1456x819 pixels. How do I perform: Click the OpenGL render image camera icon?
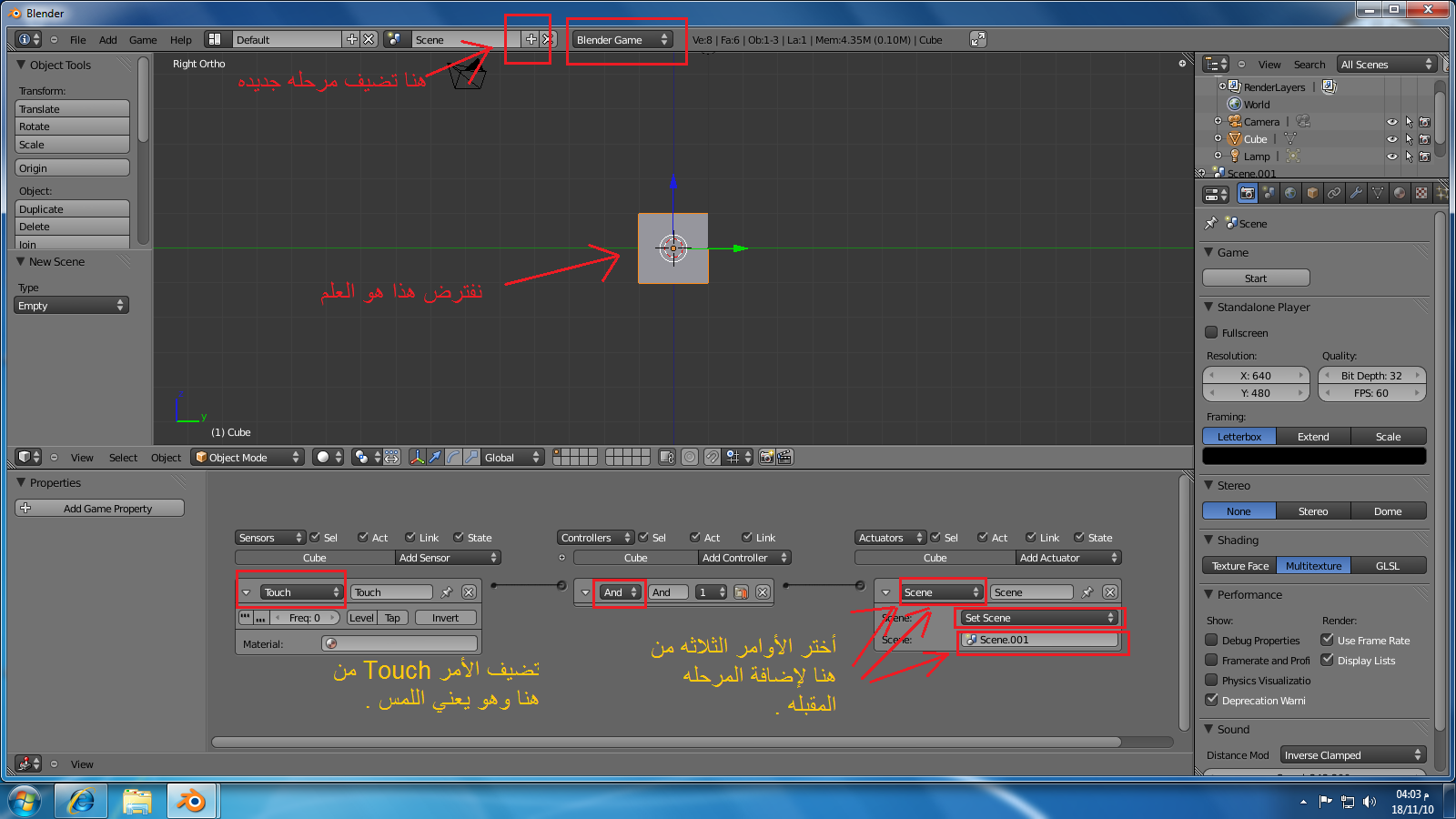coord(766,457)
